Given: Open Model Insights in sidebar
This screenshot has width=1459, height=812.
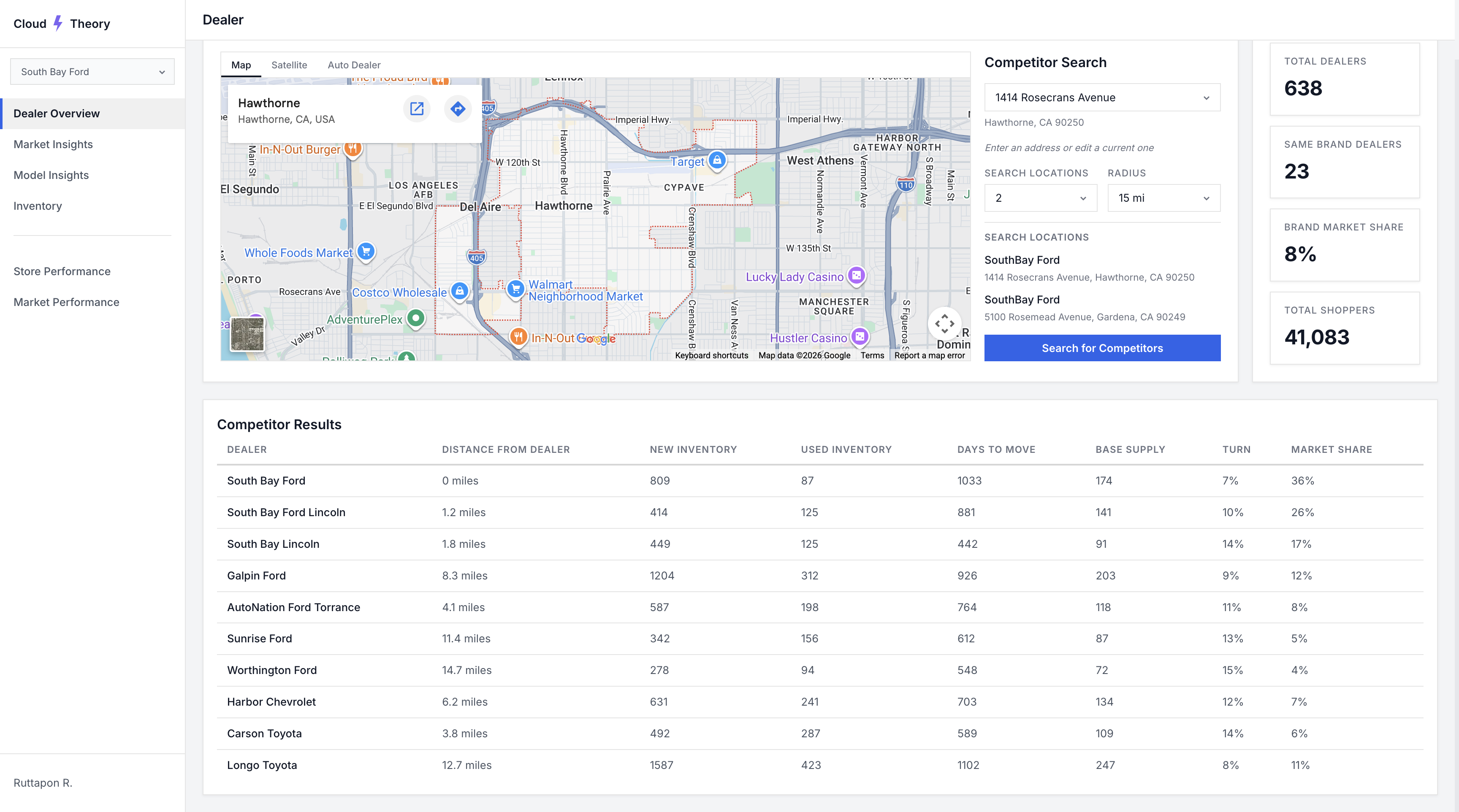Looking at the screenshot, I should (x=92, y=175).
